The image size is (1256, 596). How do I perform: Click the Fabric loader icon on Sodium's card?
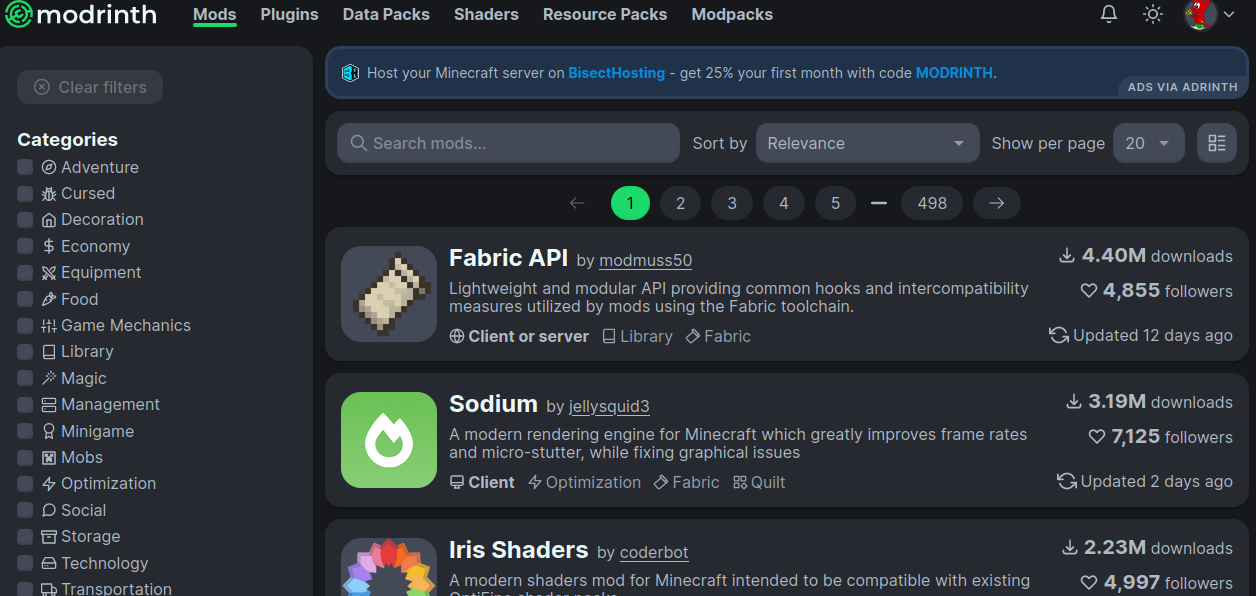(659, 482)
